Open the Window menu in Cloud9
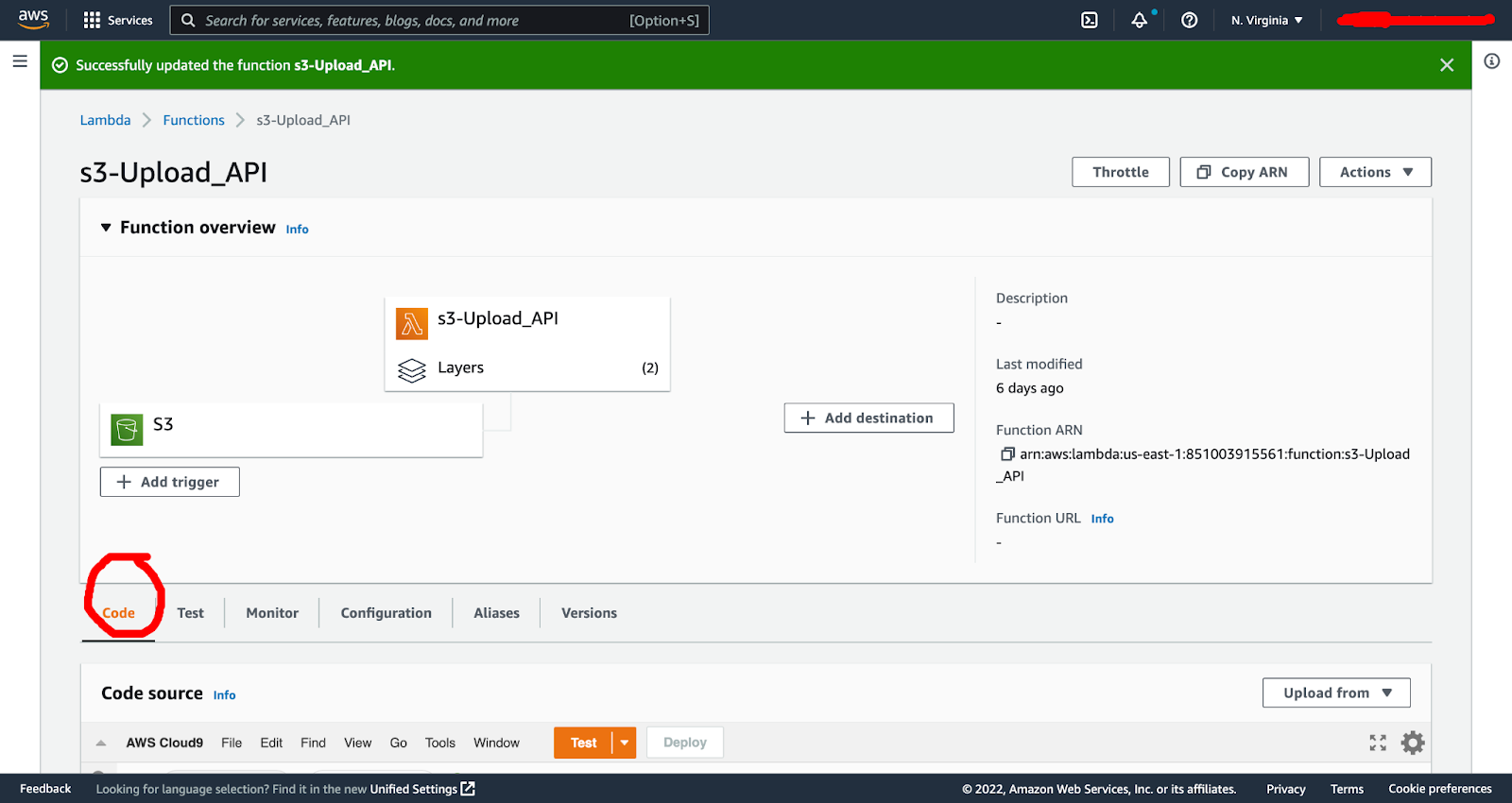 (x=496, y=743)
